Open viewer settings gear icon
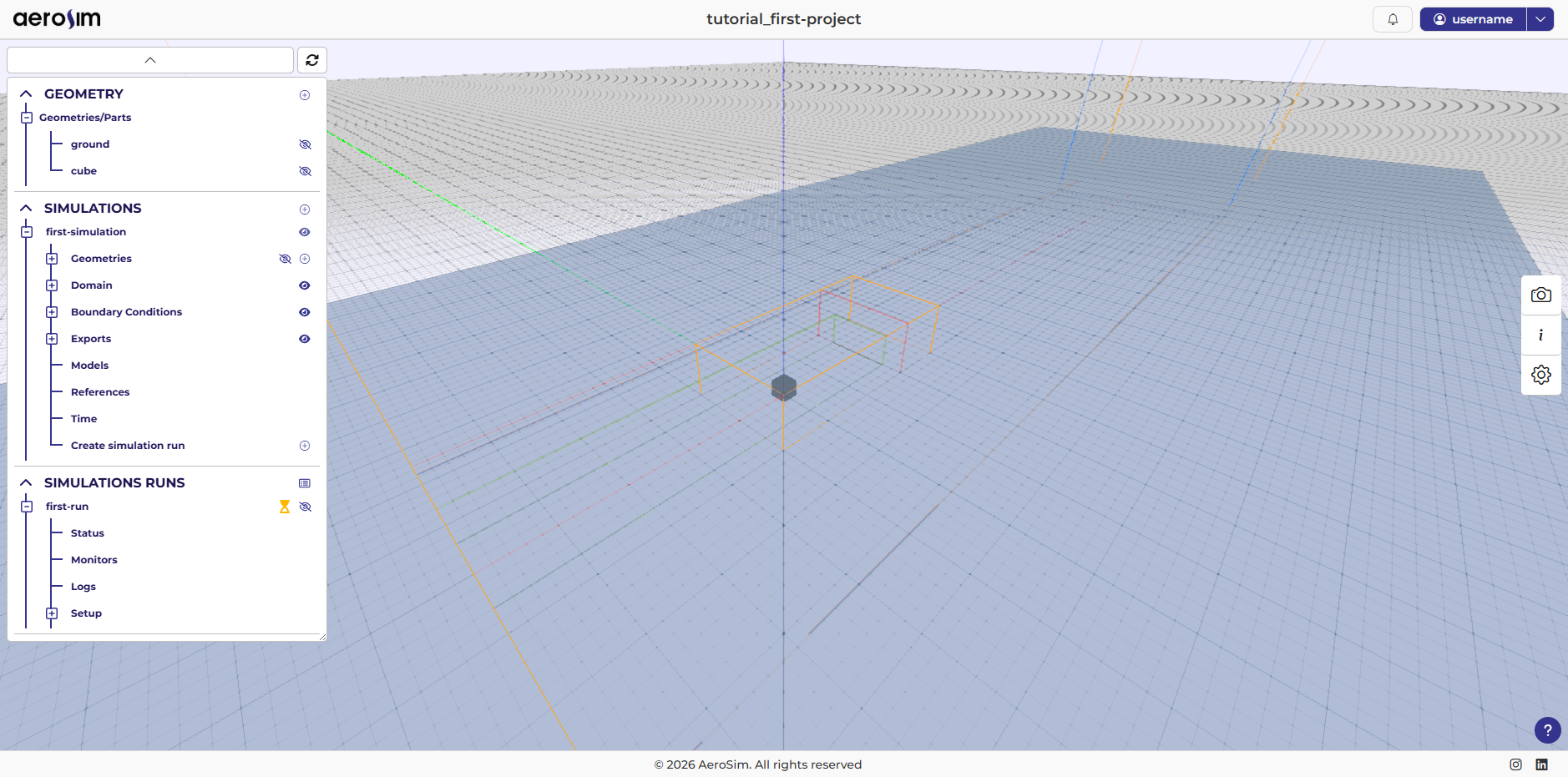 point(1540,375)
